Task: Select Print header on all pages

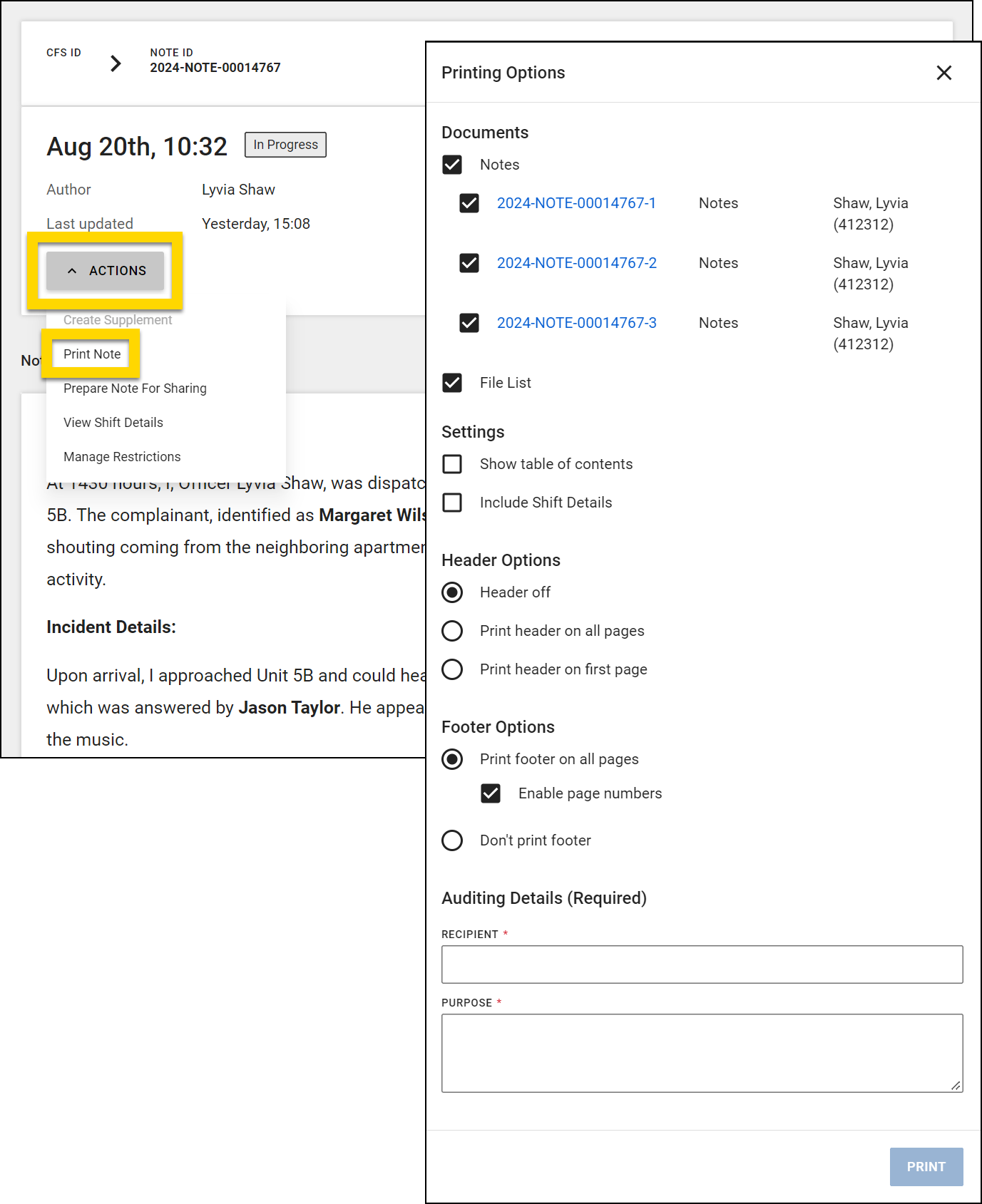Action: (452, 631)
